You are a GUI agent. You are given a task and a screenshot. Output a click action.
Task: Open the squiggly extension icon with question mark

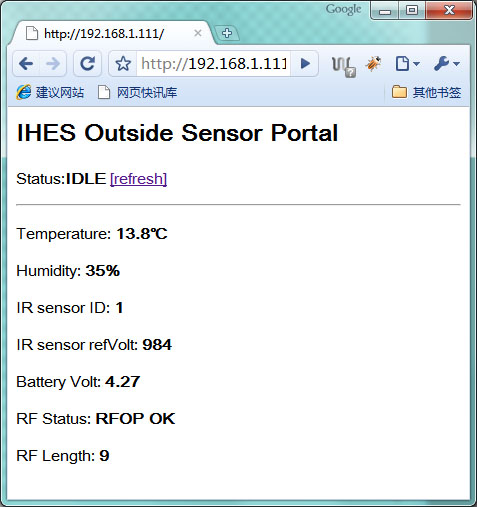coord(344,66)
